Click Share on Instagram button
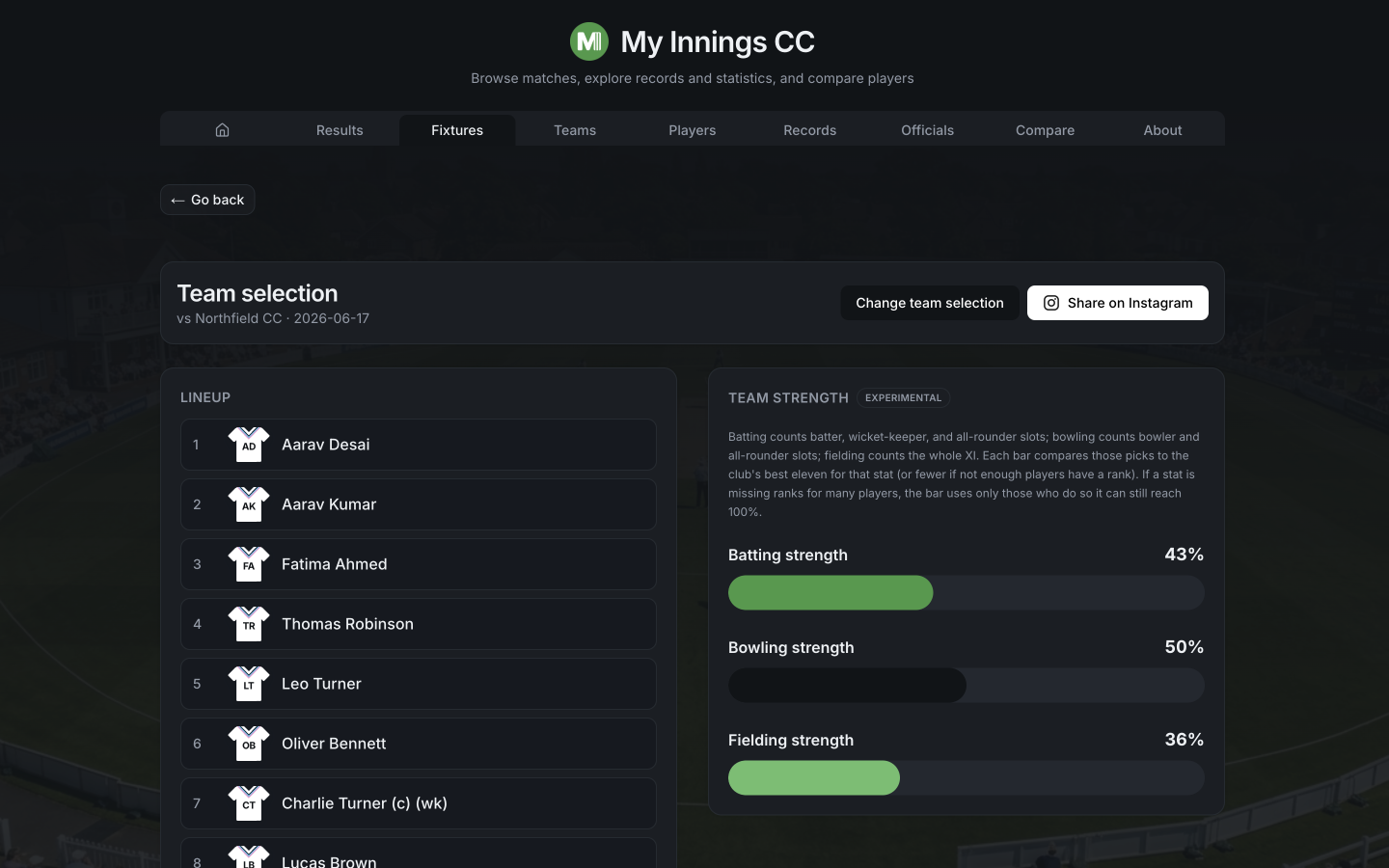The width and height of the screenshot is (1389, 868). pyautogui.click(x=1118, y=303)
